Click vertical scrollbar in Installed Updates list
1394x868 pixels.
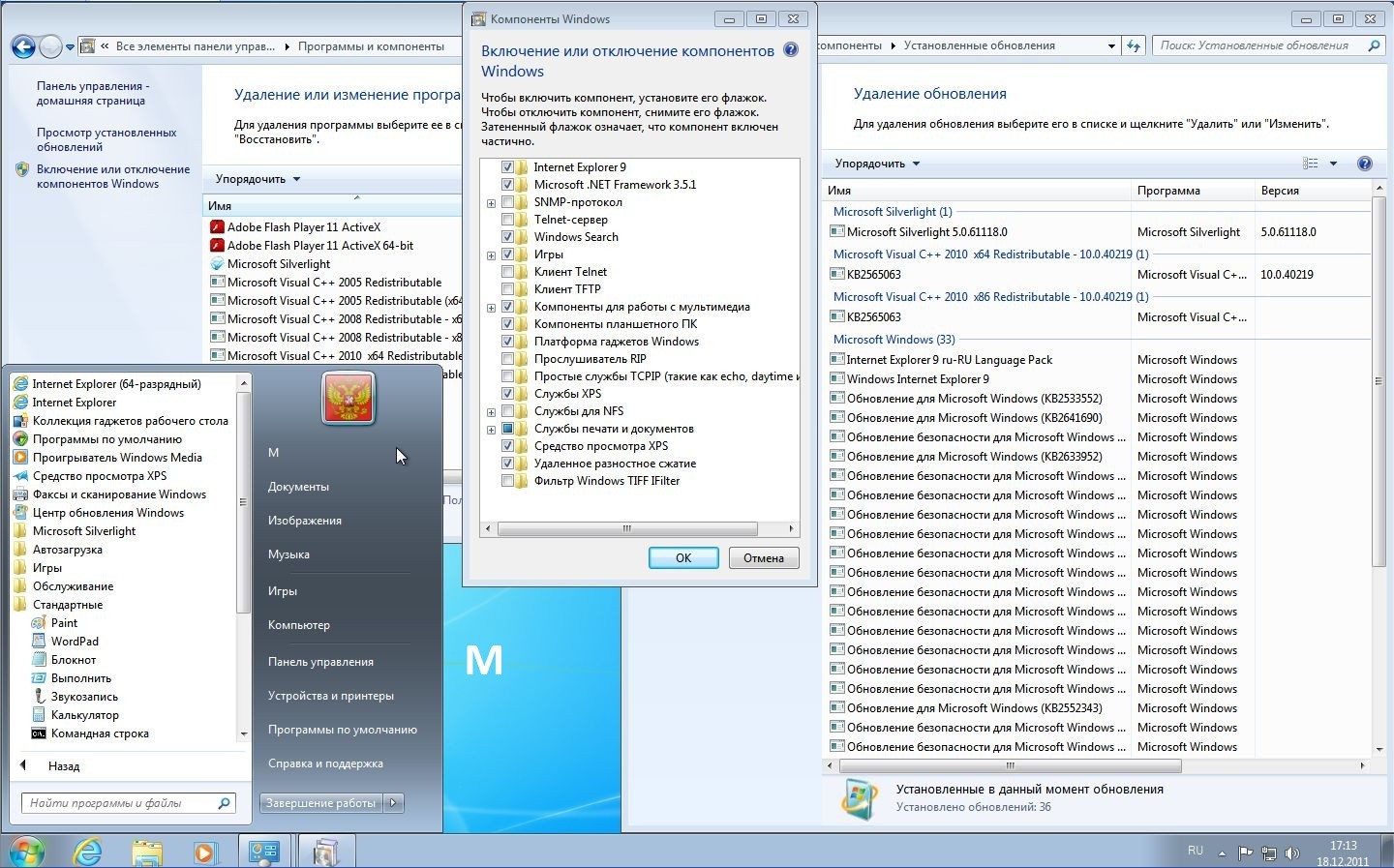pyautogui.click(x=1379, y=379)
